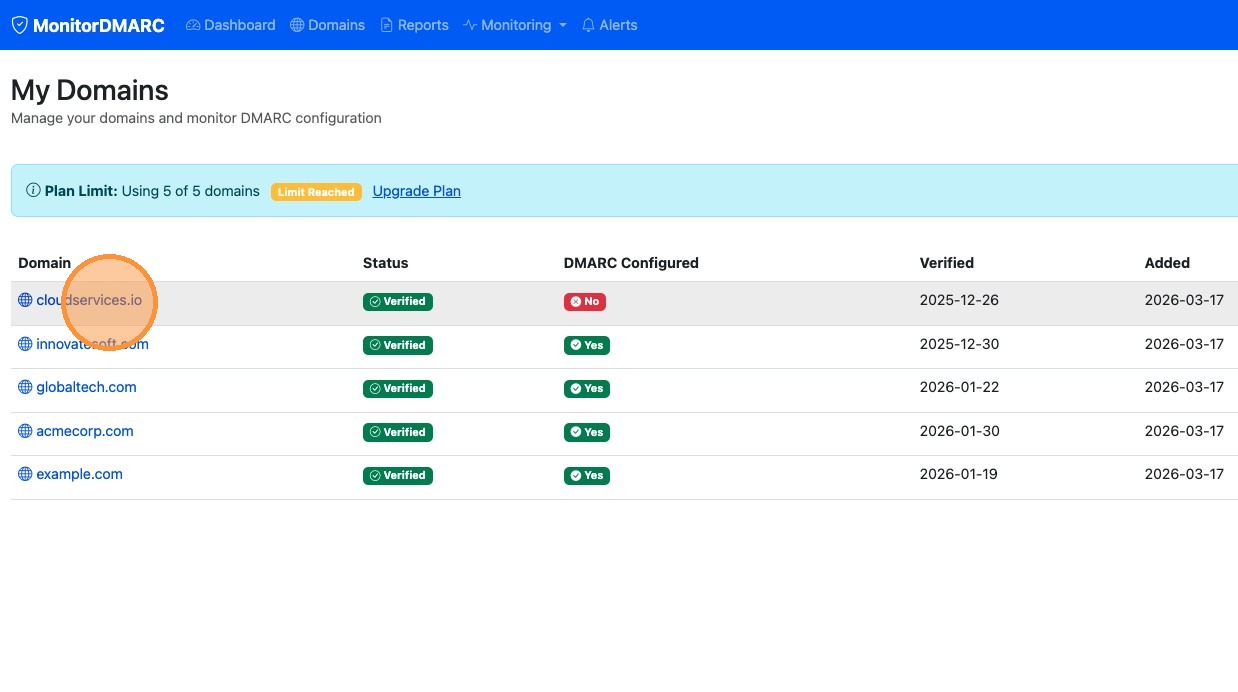Click the Upgrade Plan link

[417, 191]
